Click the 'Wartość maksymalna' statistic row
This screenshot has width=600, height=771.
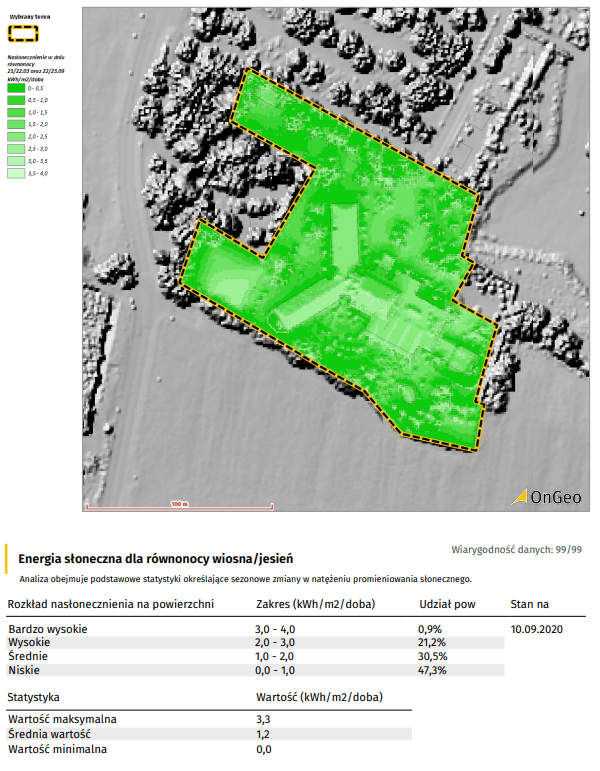click(62, 719)
